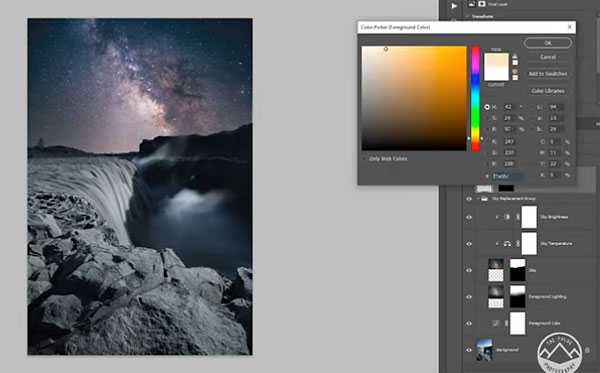The width and height of the screenshot is (600, 373).
Task: Select the G green radio button
Action: (487, 153)
